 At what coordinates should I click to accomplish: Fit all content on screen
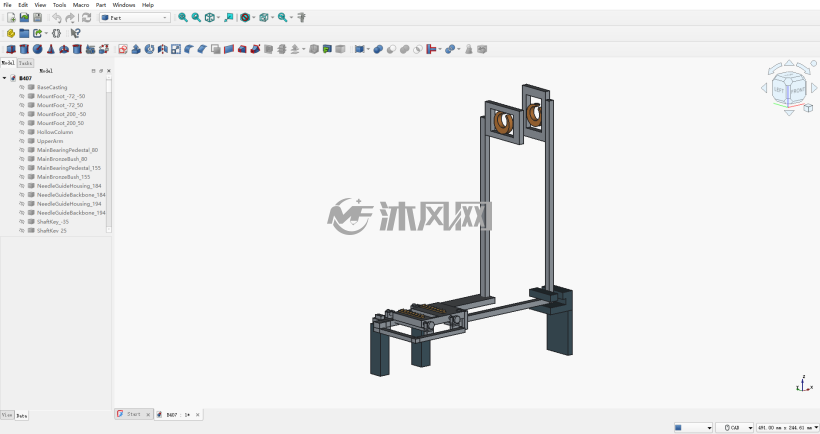[183, 17]
